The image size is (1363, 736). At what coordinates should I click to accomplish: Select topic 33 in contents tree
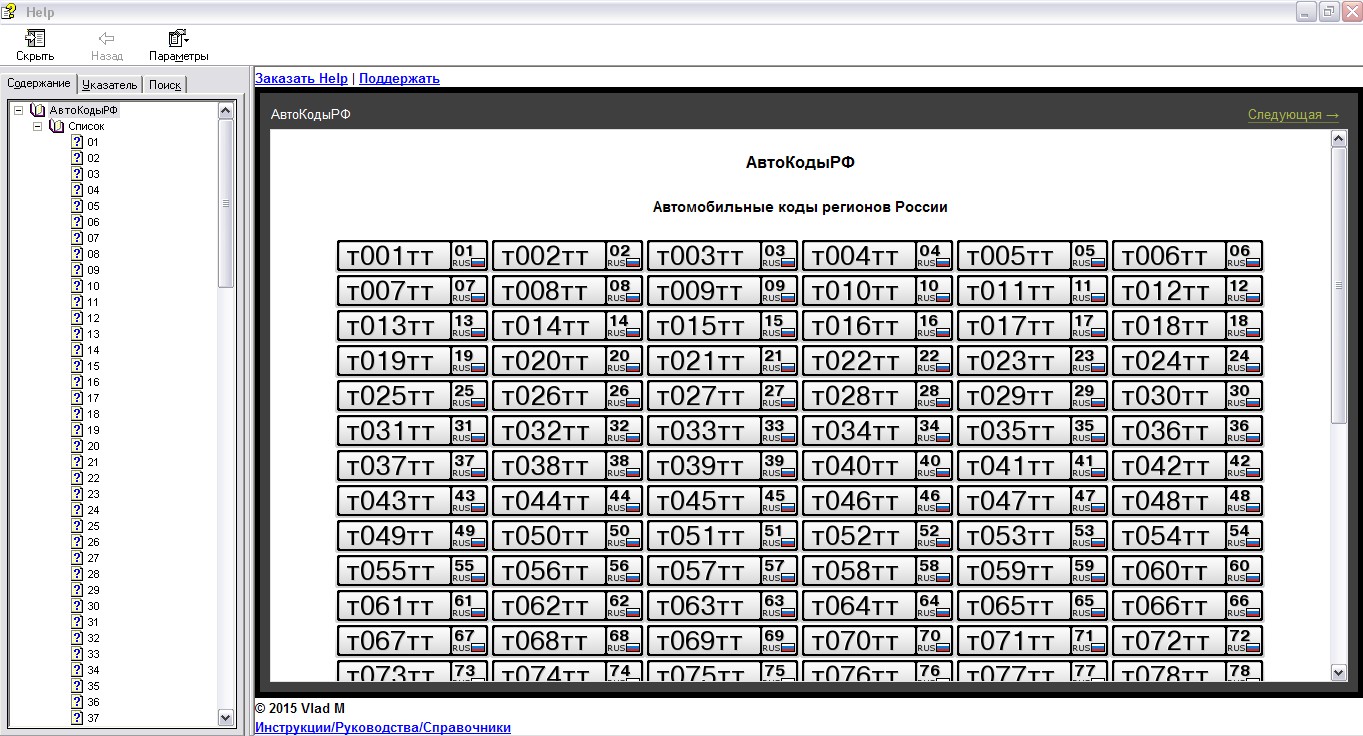(93, 654)
